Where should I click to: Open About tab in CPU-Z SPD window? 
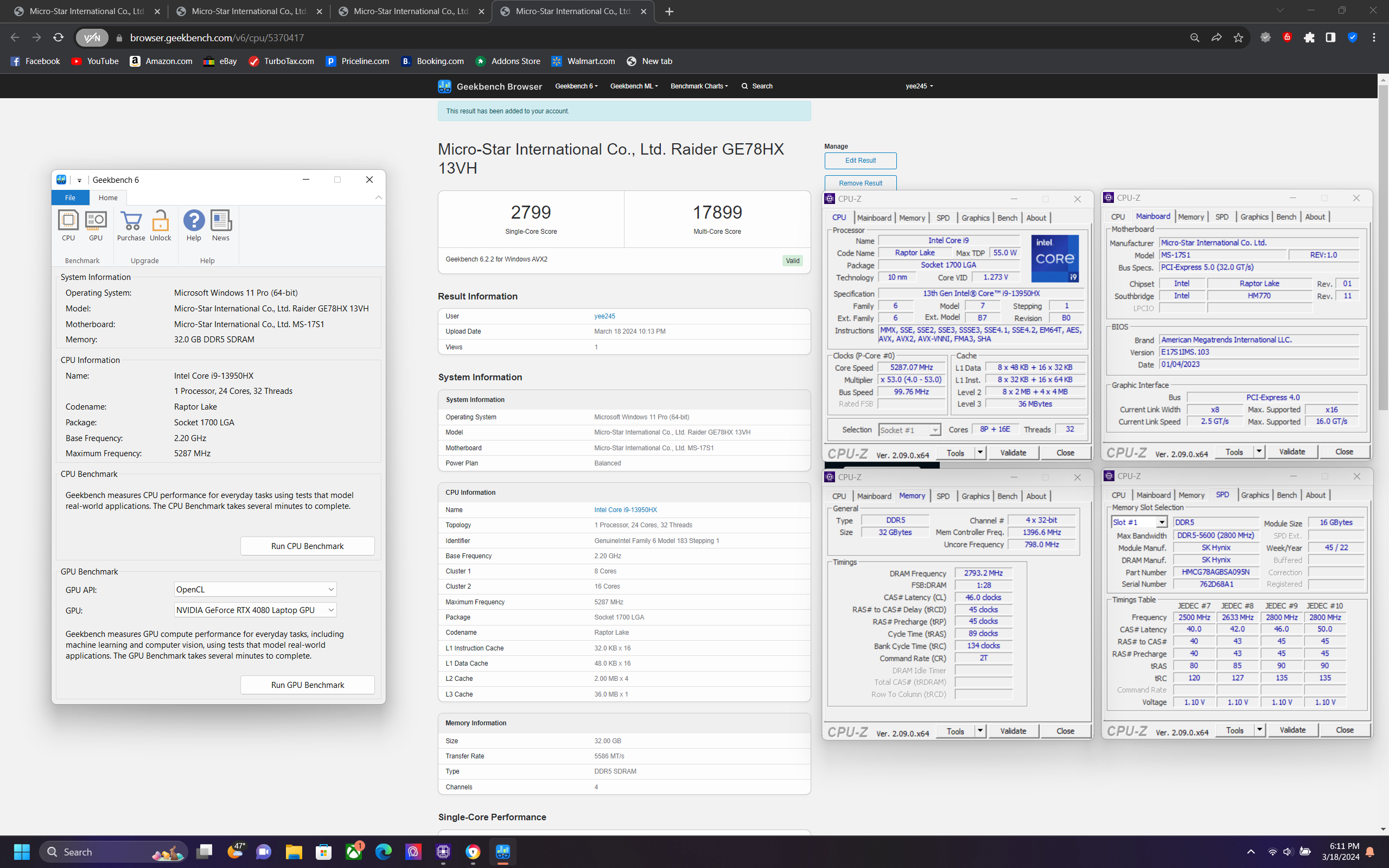click(1316, 495)
